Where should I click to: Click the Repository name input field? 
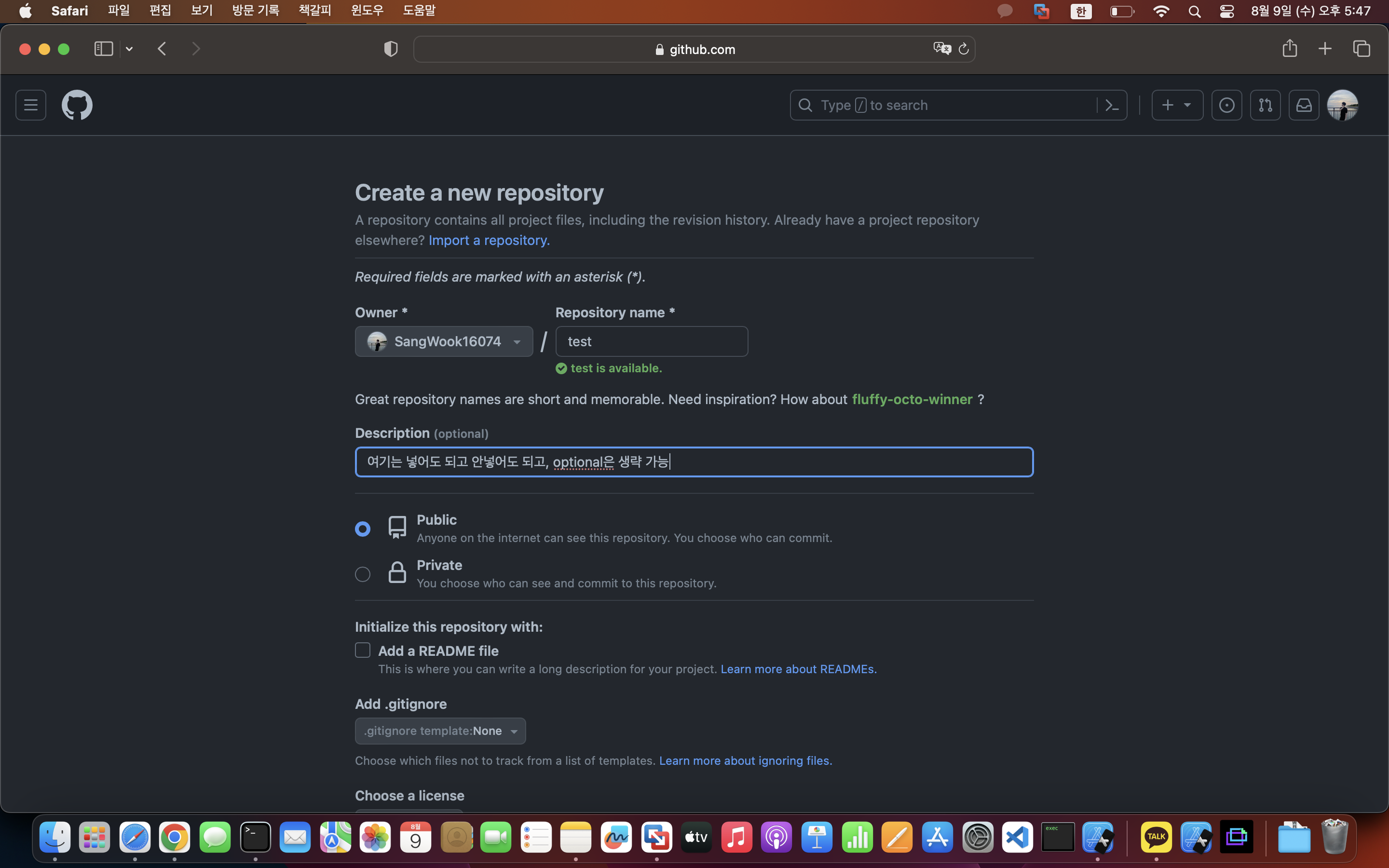pyautogui.click(x=652, y=341)
